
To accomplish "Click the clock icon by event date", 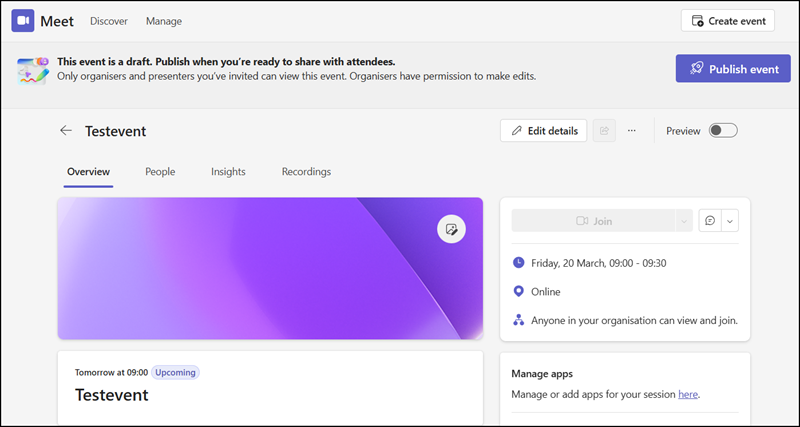I will pos(518,263).
